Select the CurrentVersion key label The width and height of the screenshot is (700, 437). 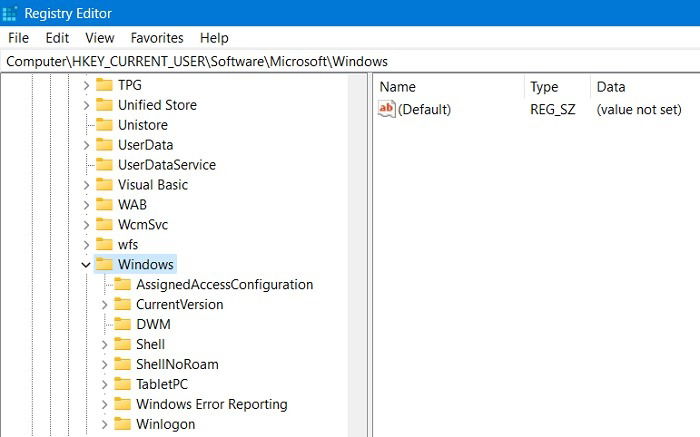pos(179,304)
